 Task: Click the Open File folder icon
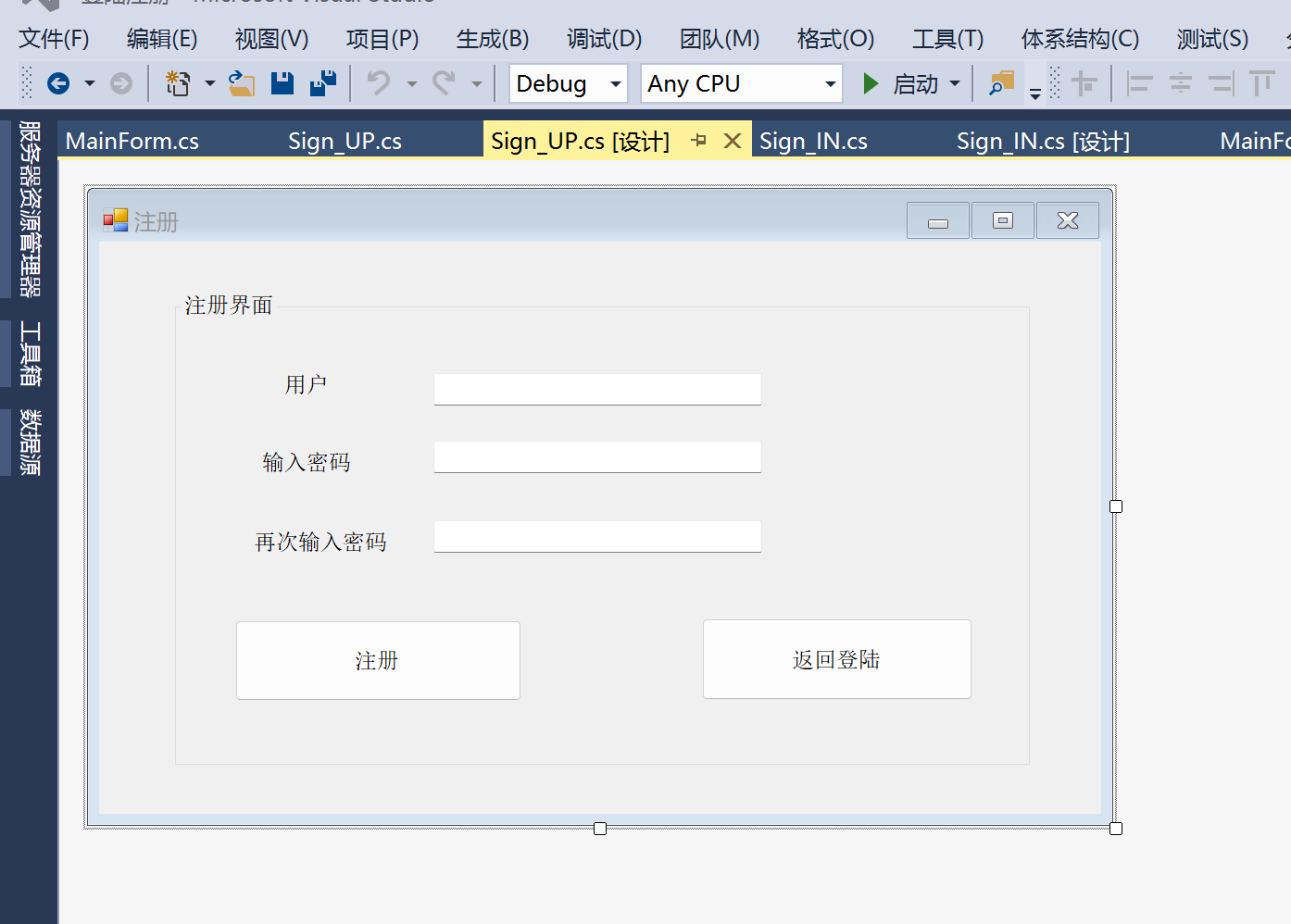[242, 84]
